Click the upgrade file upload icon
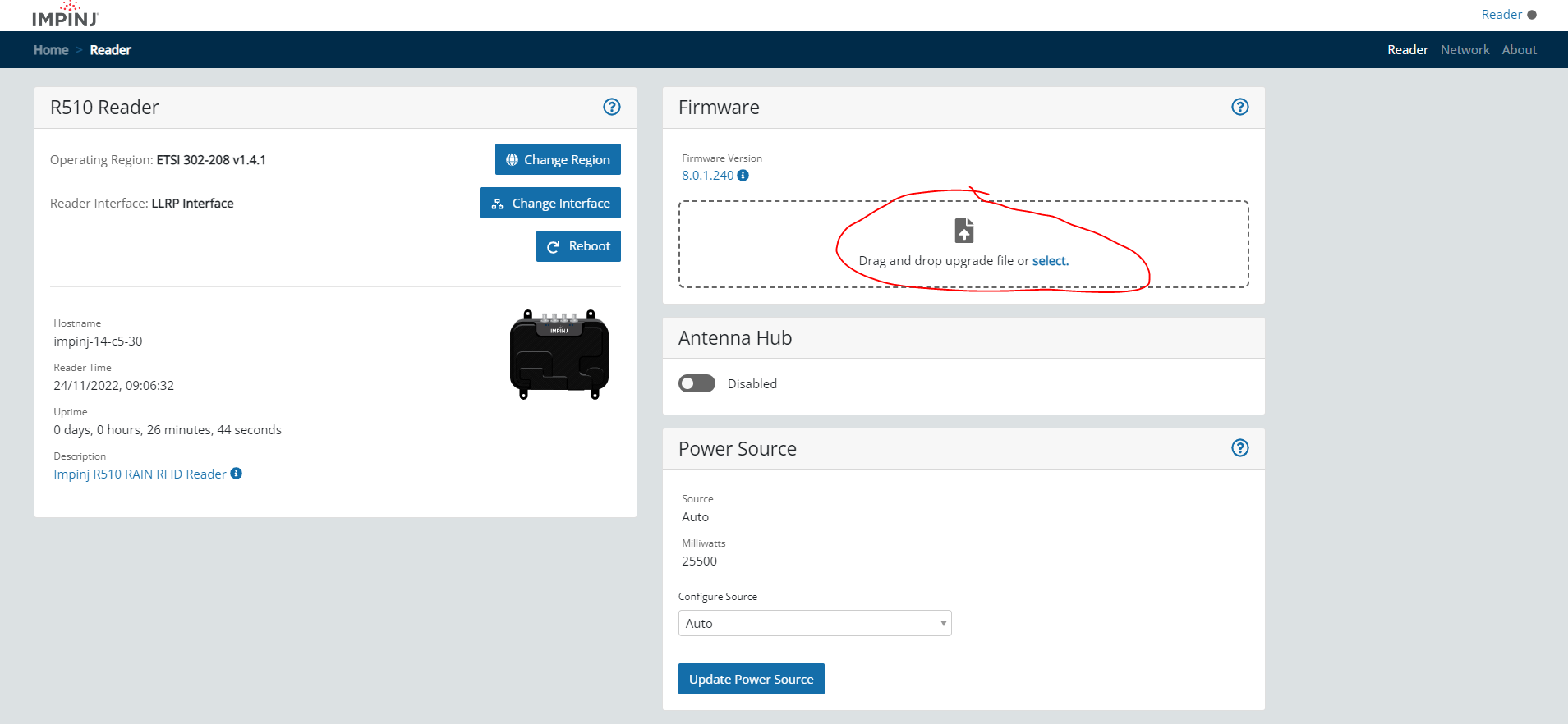Viewport: 1568px width, 724px height. tap(964, 231)
